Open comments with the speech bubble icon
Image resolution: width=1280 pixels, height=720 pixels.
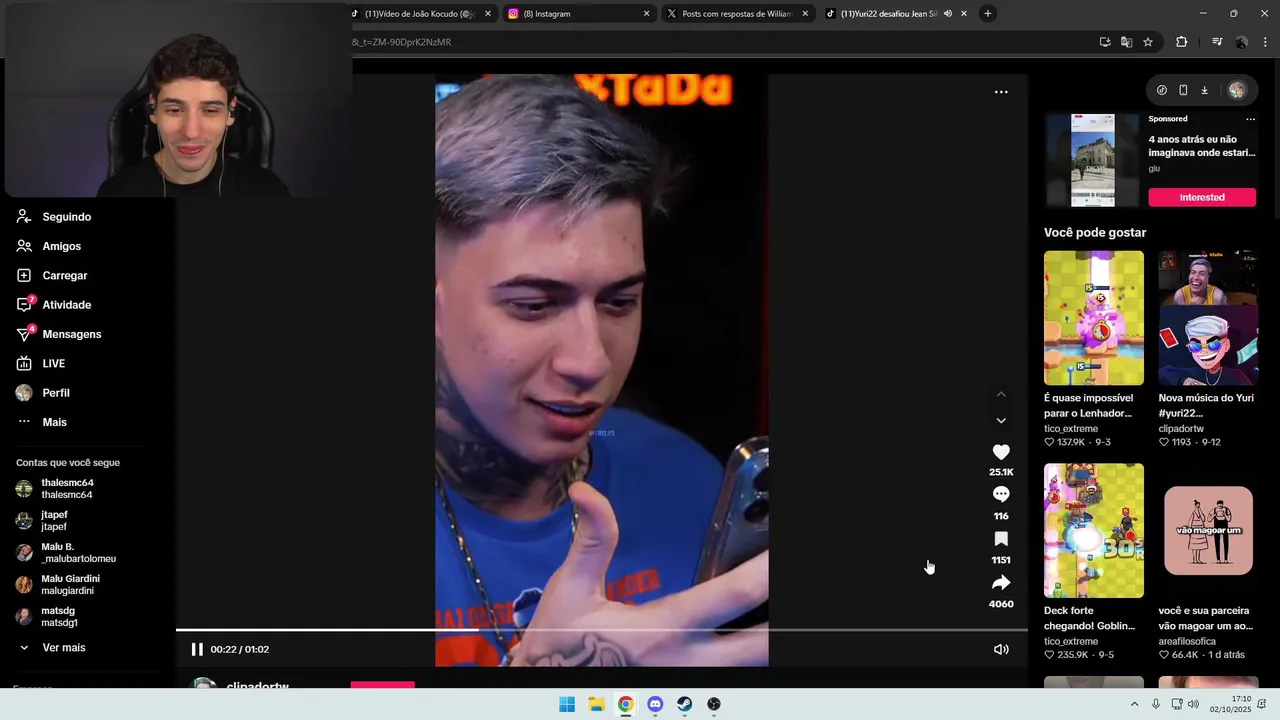click(x=1001, y=495)
